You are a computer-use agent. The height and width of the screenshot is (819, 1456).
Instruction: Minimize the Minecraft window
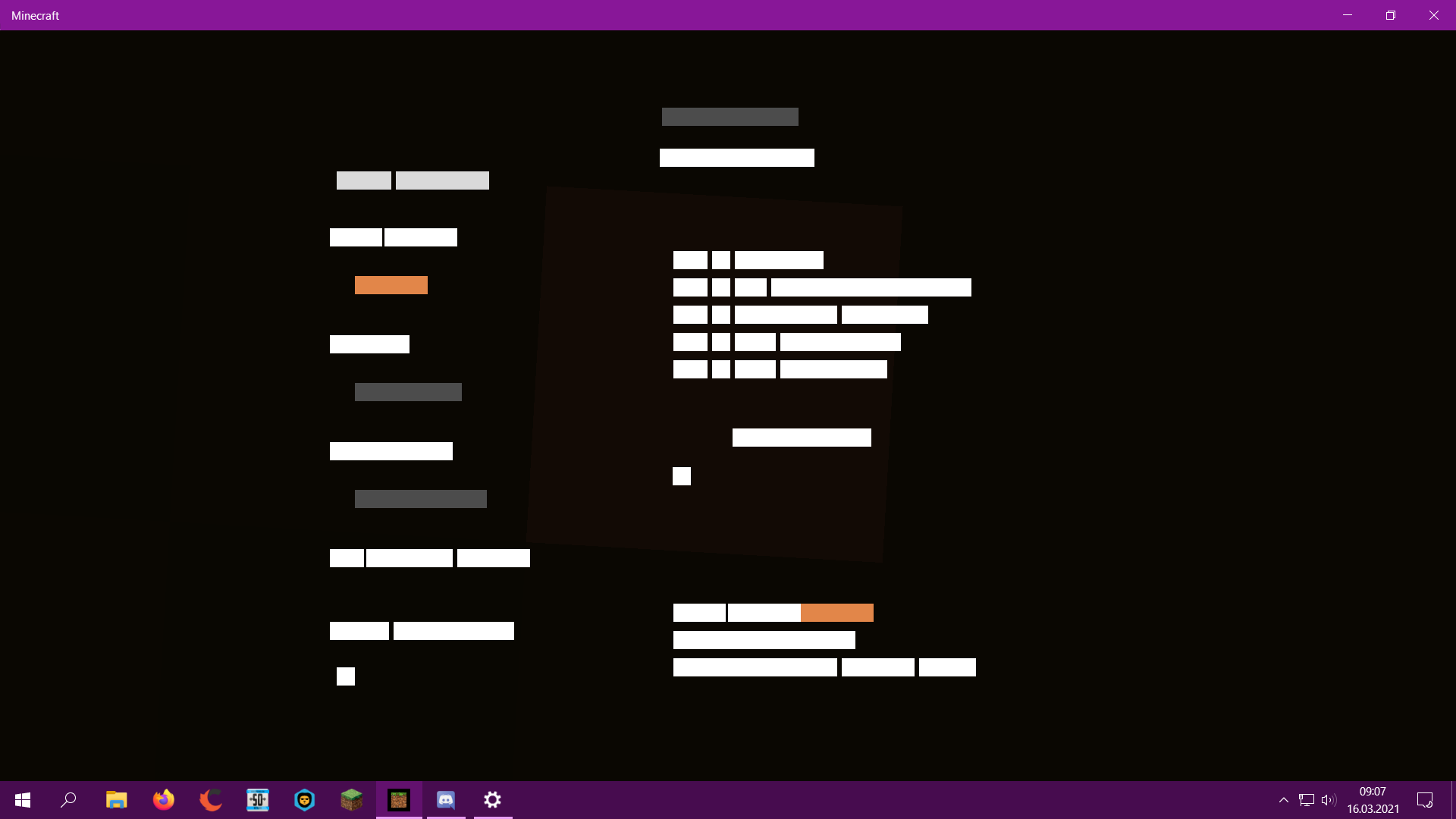pyautogui.click(x=1348, y=15)
